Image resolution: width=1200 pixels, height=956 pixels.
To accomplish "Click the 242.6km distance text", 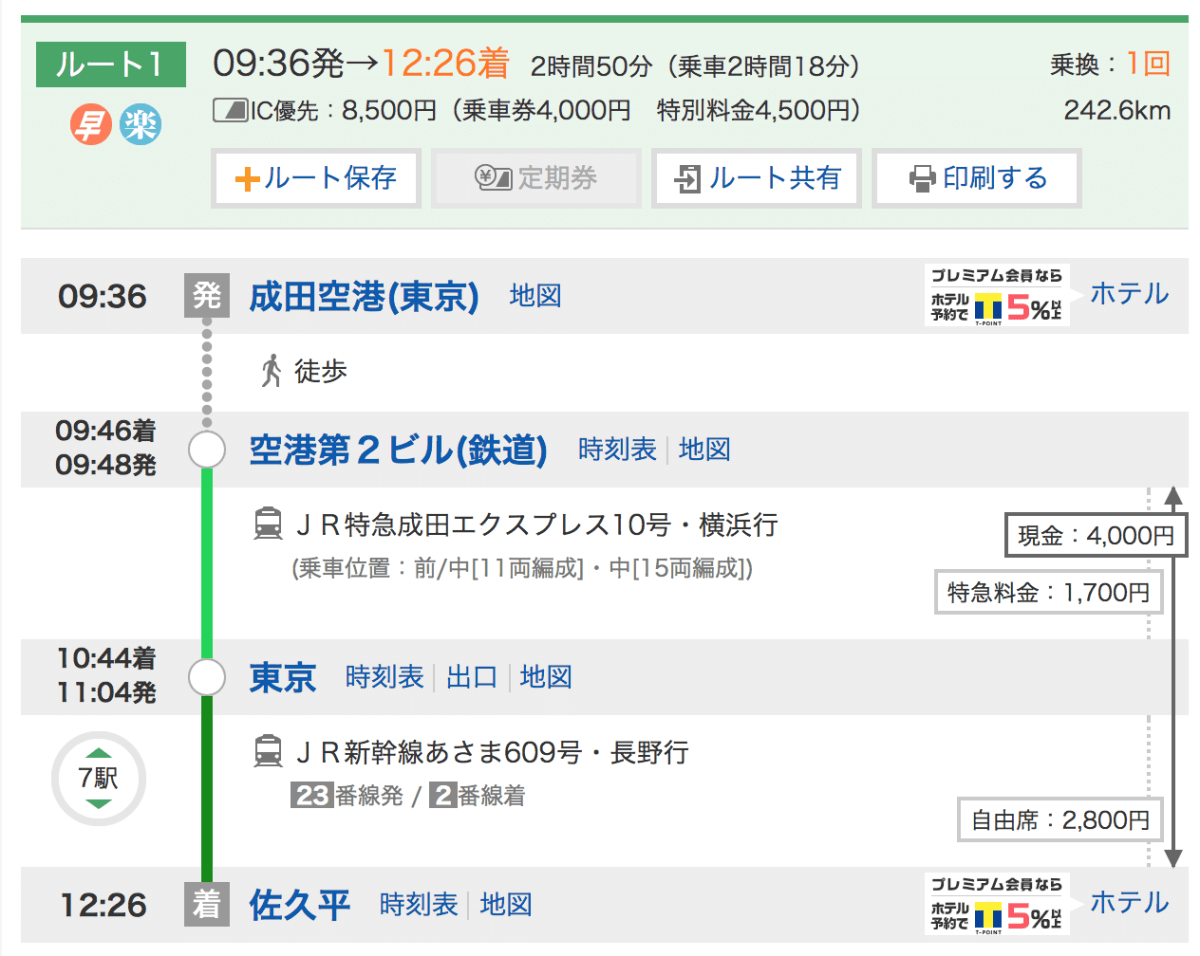I will pyautogui.click(x=1117, y=110).
